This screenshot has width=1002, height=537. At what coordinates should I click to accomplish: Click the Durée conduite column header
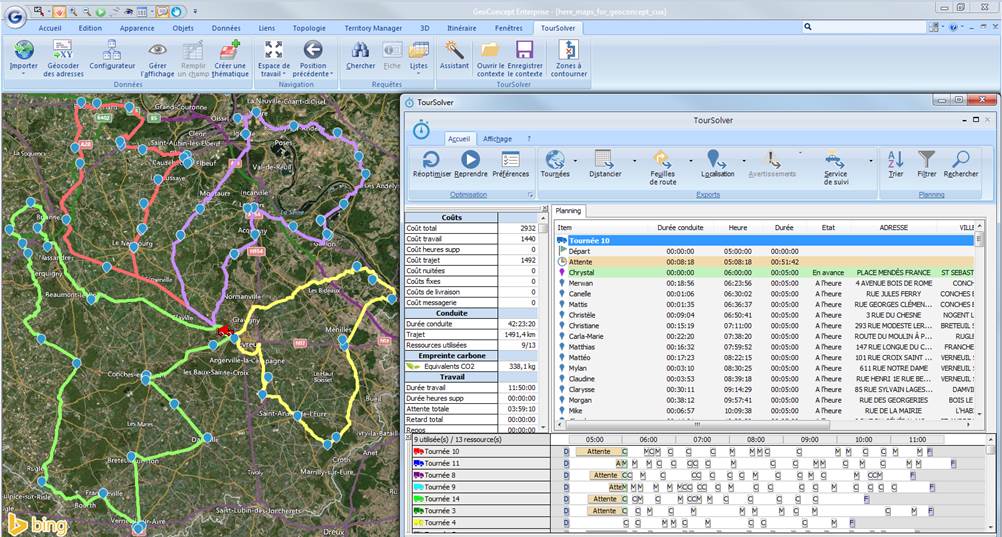tap(680, 228)
